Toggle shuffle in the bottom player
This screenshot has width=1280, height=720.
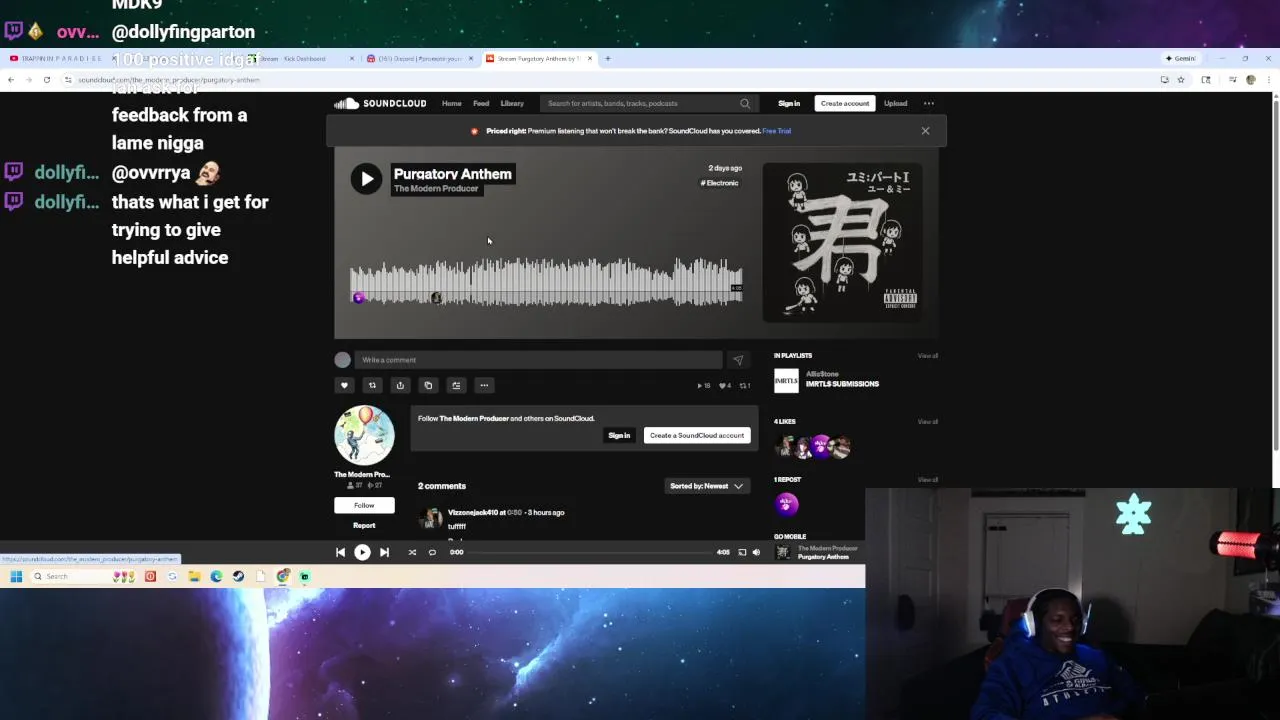click(x=412, y=552)
